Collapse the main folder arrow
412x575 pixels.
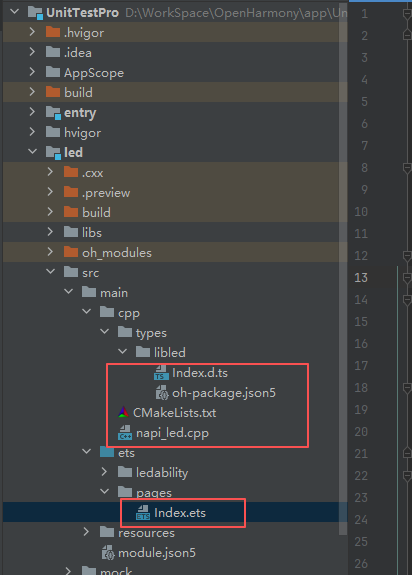[68, 292]
